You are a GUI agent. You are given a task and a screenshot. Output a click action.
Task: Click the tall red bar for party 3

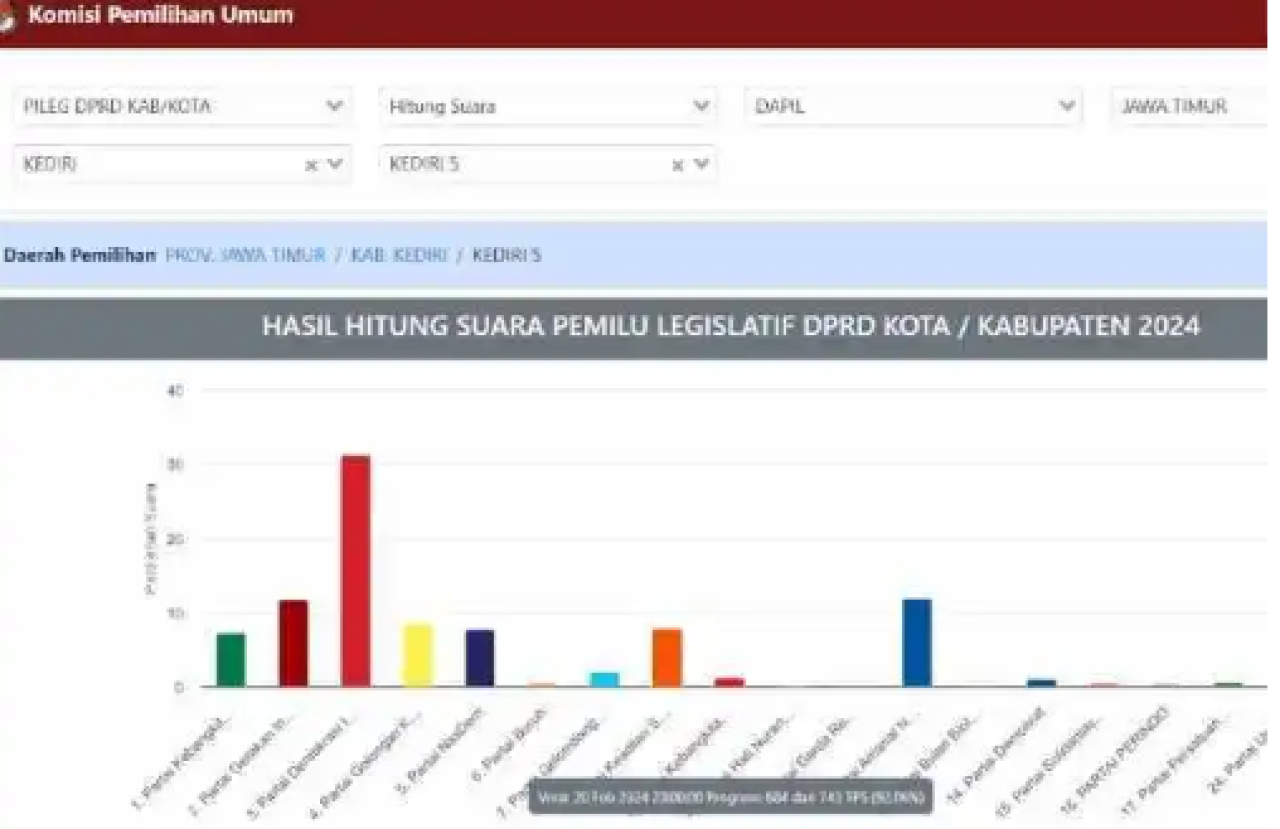point(355,571)
